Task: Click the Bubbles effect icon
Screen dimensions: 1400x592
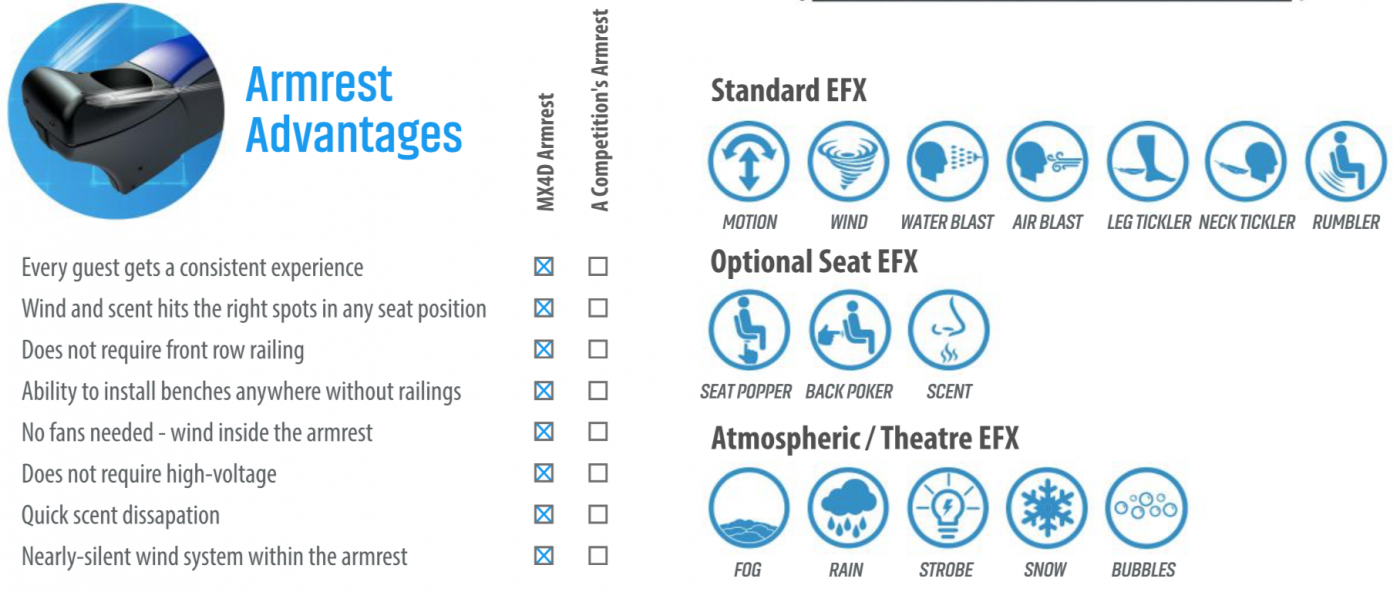Action: click(1146, 508)
